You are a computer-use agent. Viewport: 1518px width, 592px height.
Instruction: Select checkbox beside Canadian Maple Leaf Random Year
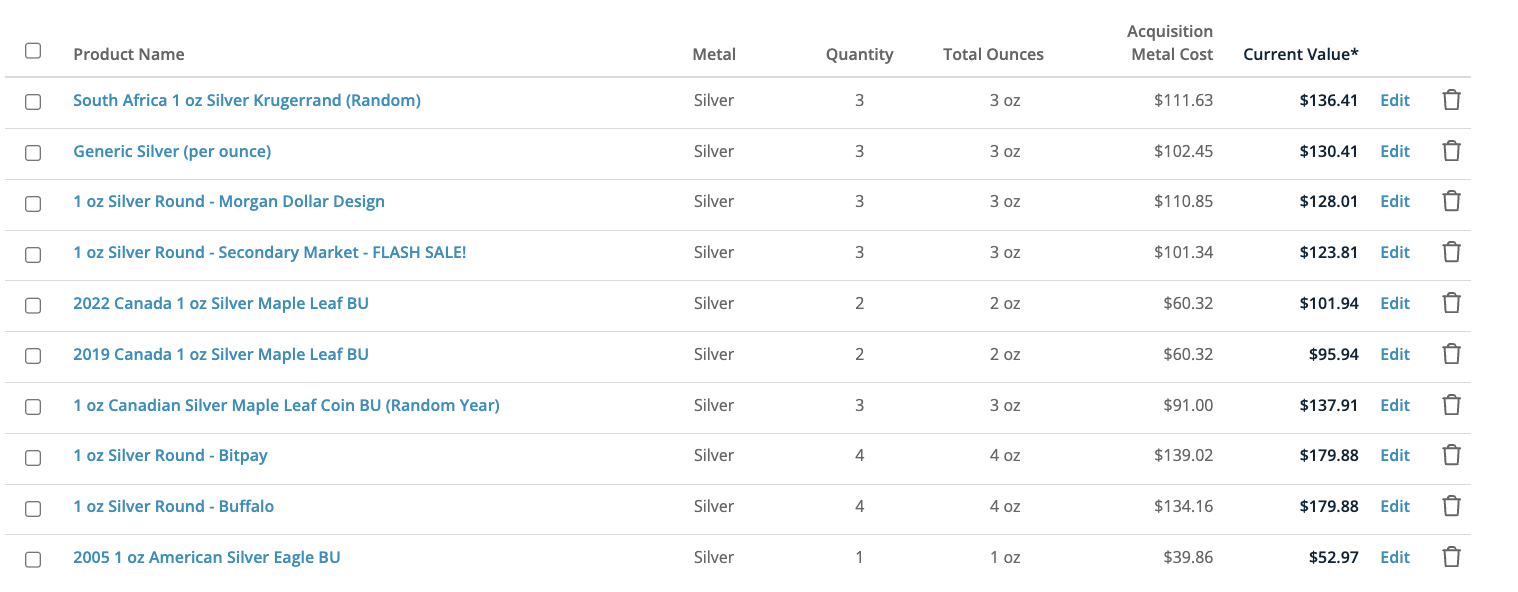[33, 407]
